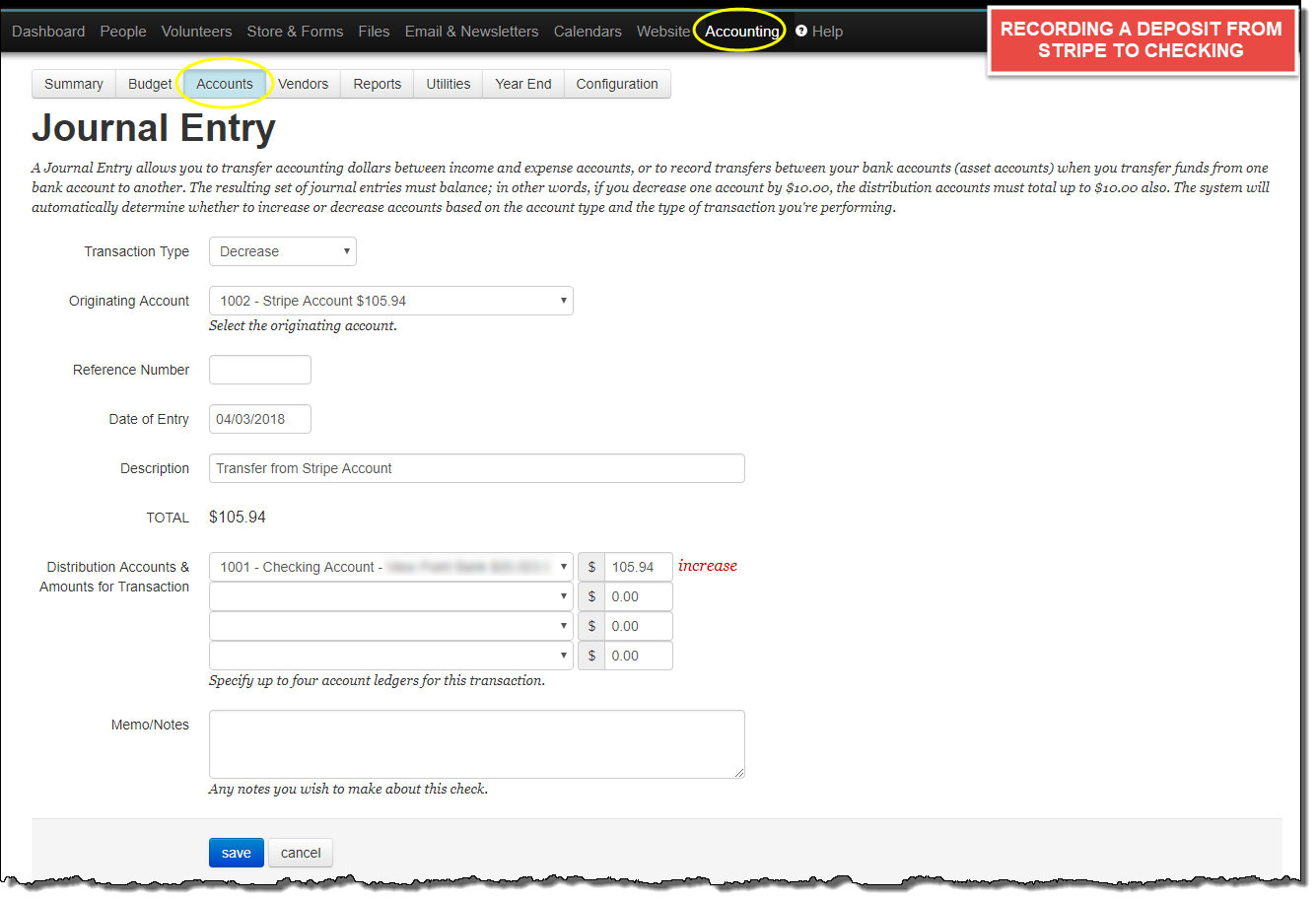The width and height of the screenshot is (1316, 900).
Task: Click the Memo/Notes text area
Action: click(x=477, y=744)
